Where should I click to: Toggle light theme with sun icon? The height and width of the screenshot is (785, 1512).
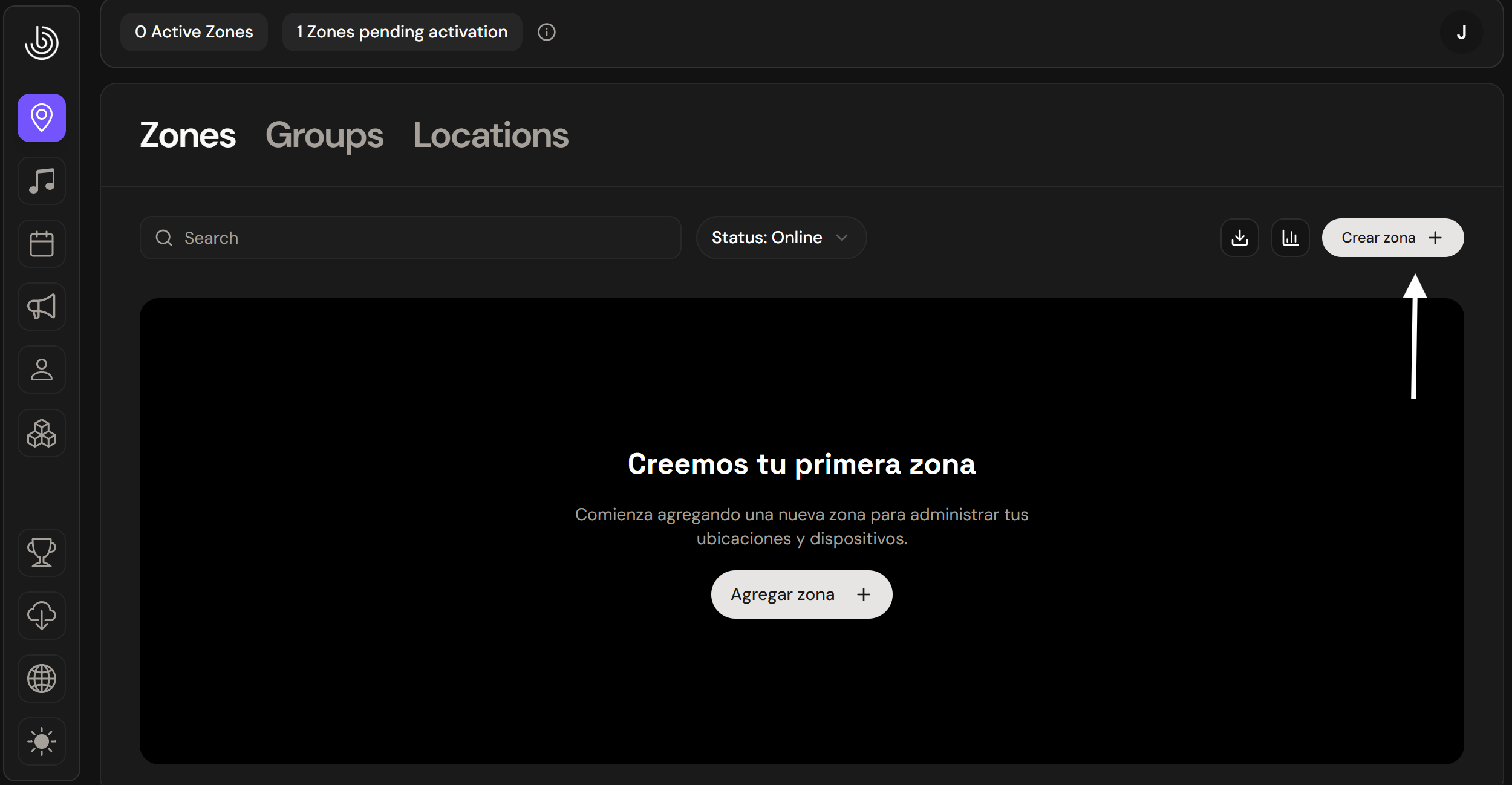tap(42, 741)
